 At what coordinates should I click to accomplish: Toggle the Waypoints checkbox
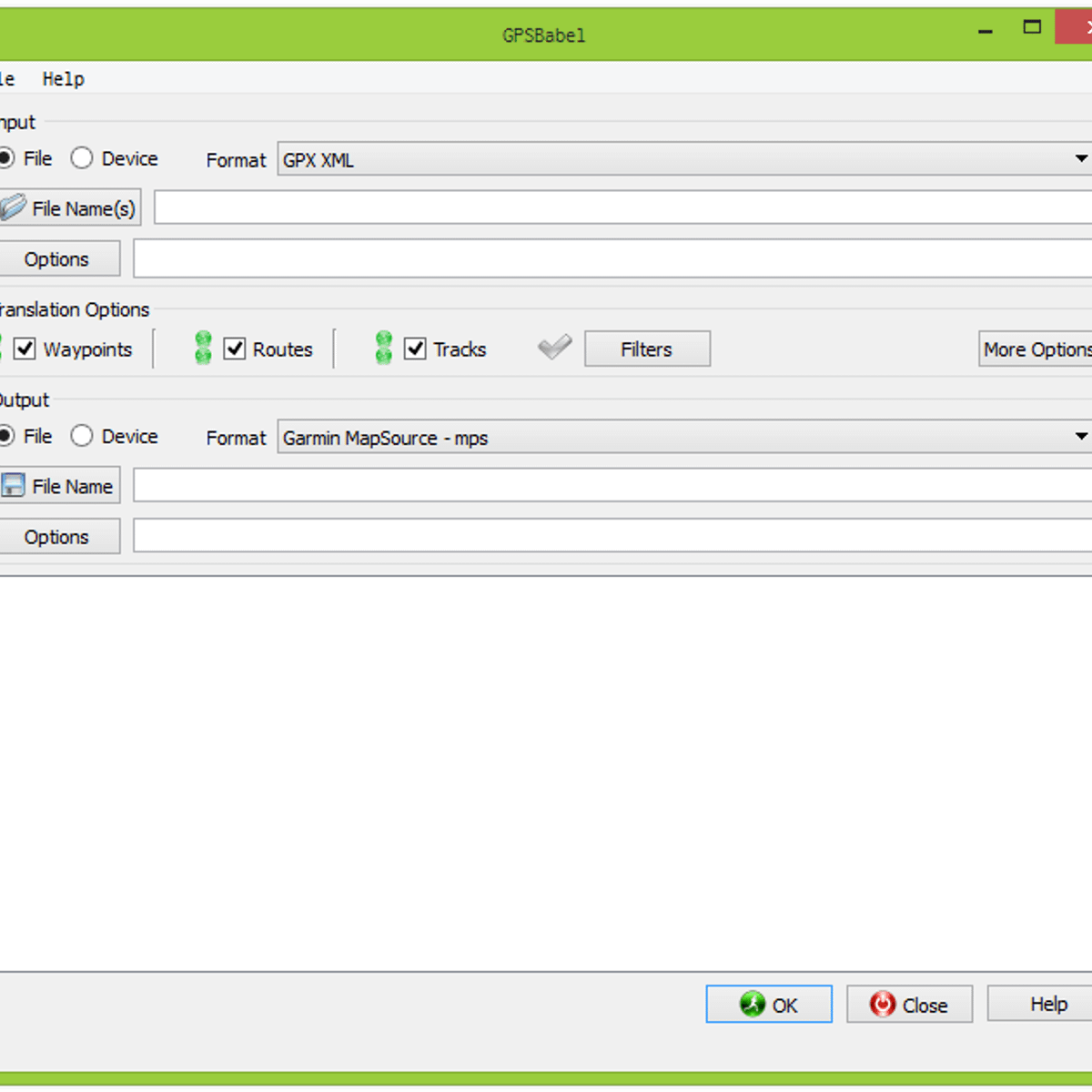coord(25,349)
